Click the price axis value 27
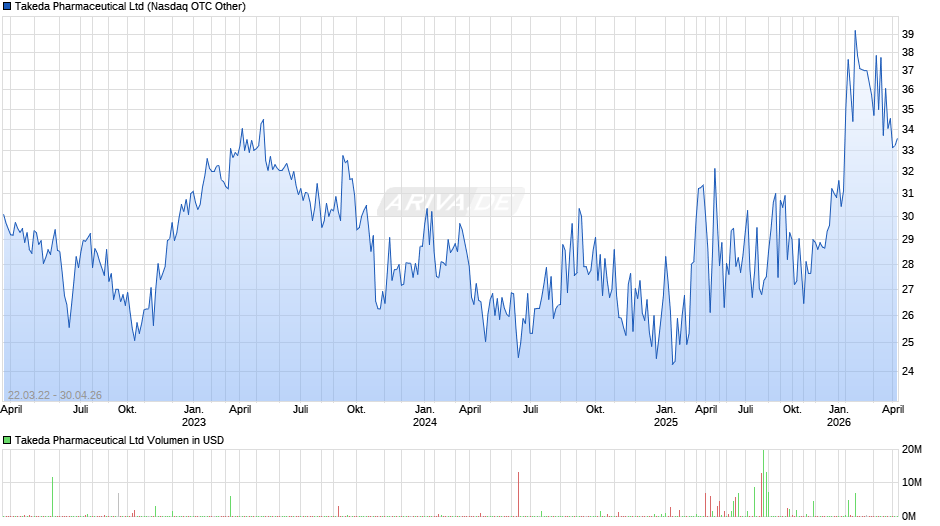 [x=908, y=289]
